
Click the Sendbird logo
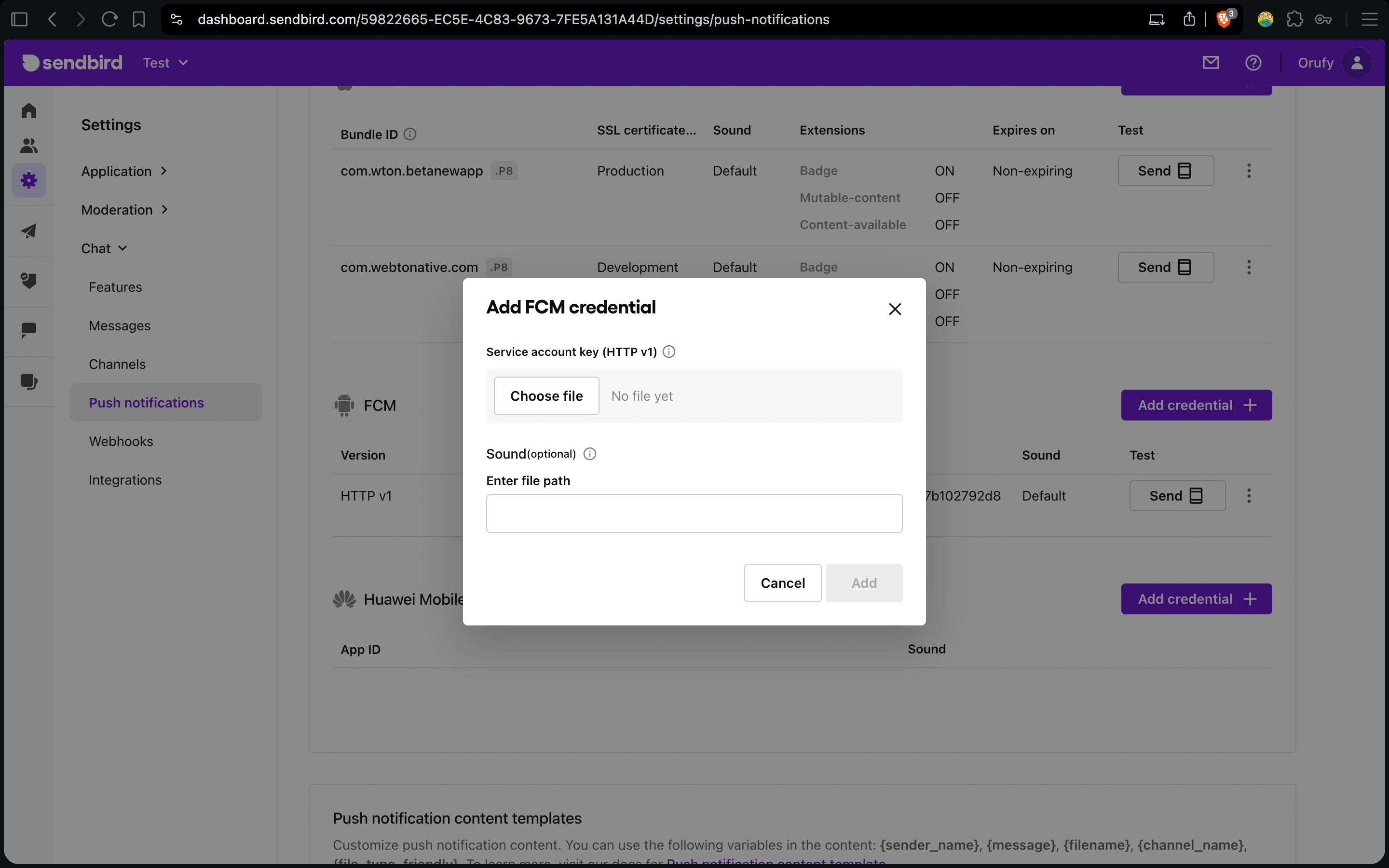point(72,63)
